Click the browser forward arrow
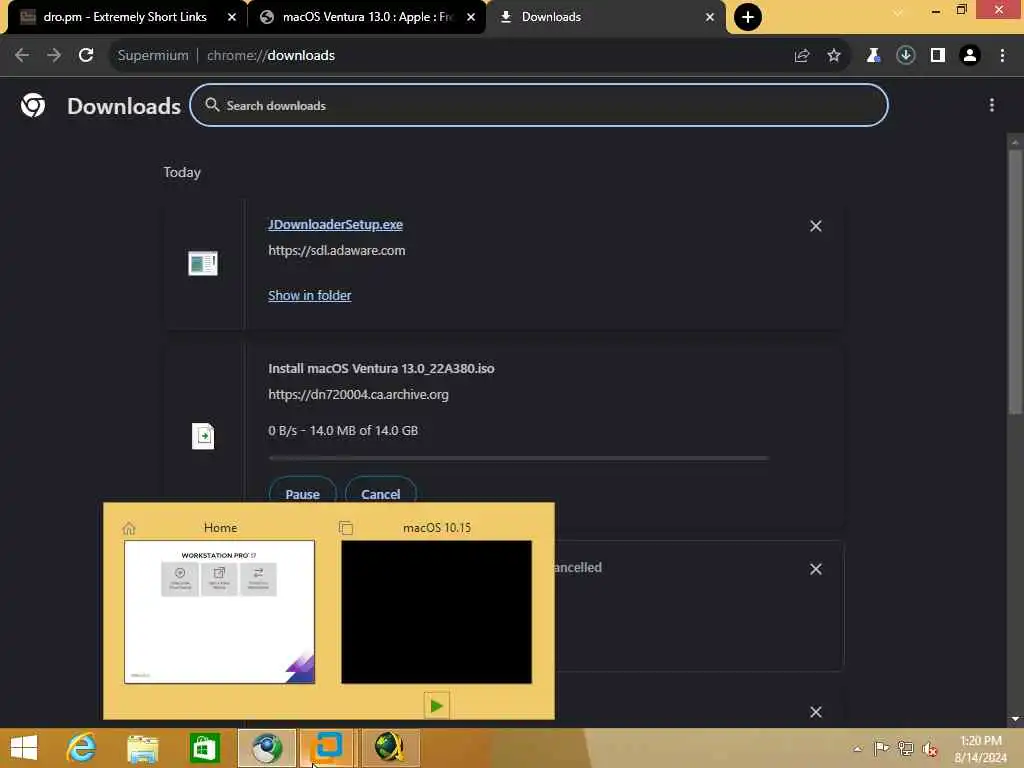Image resolution: width=1024 pixels, height=768 pixels. click(54, 56)
